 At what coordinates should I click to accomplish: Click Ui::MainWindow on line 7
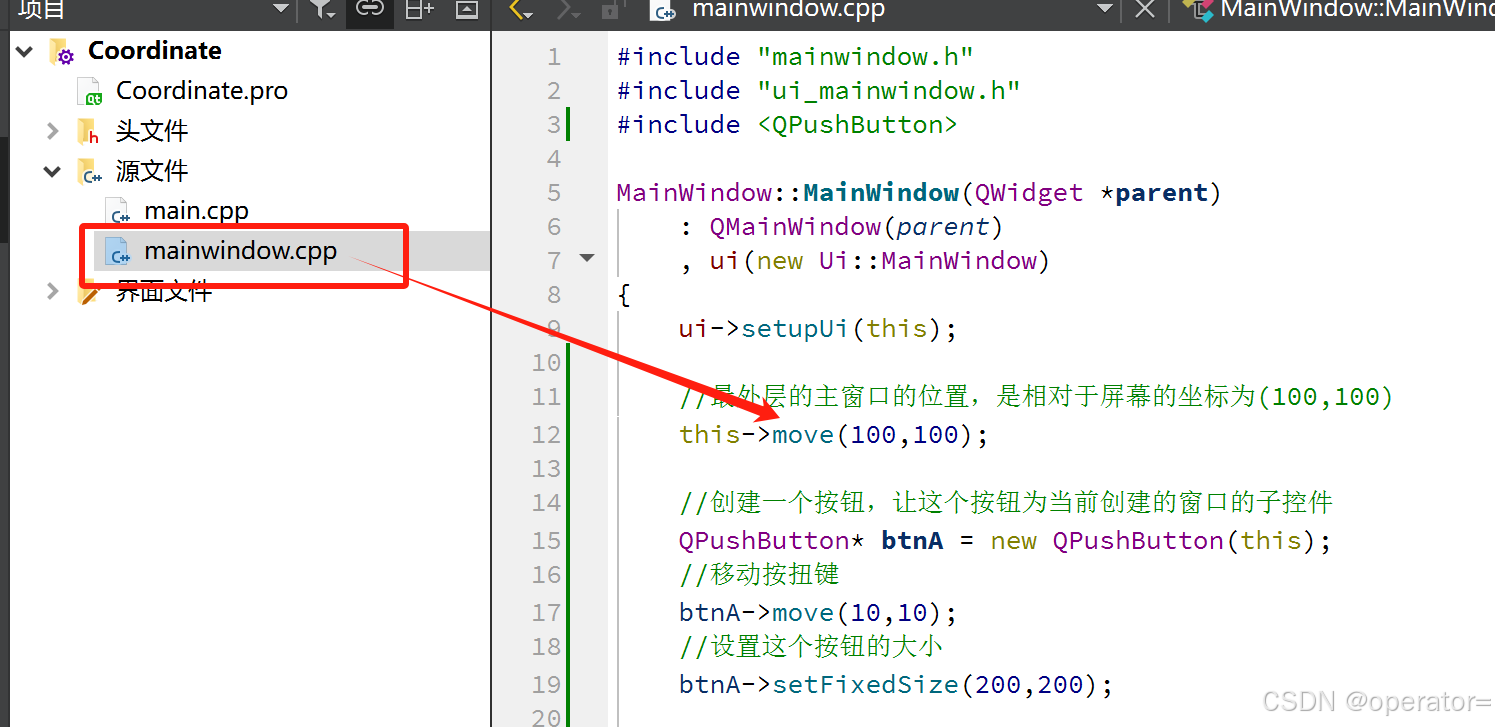tap(927, 261)
